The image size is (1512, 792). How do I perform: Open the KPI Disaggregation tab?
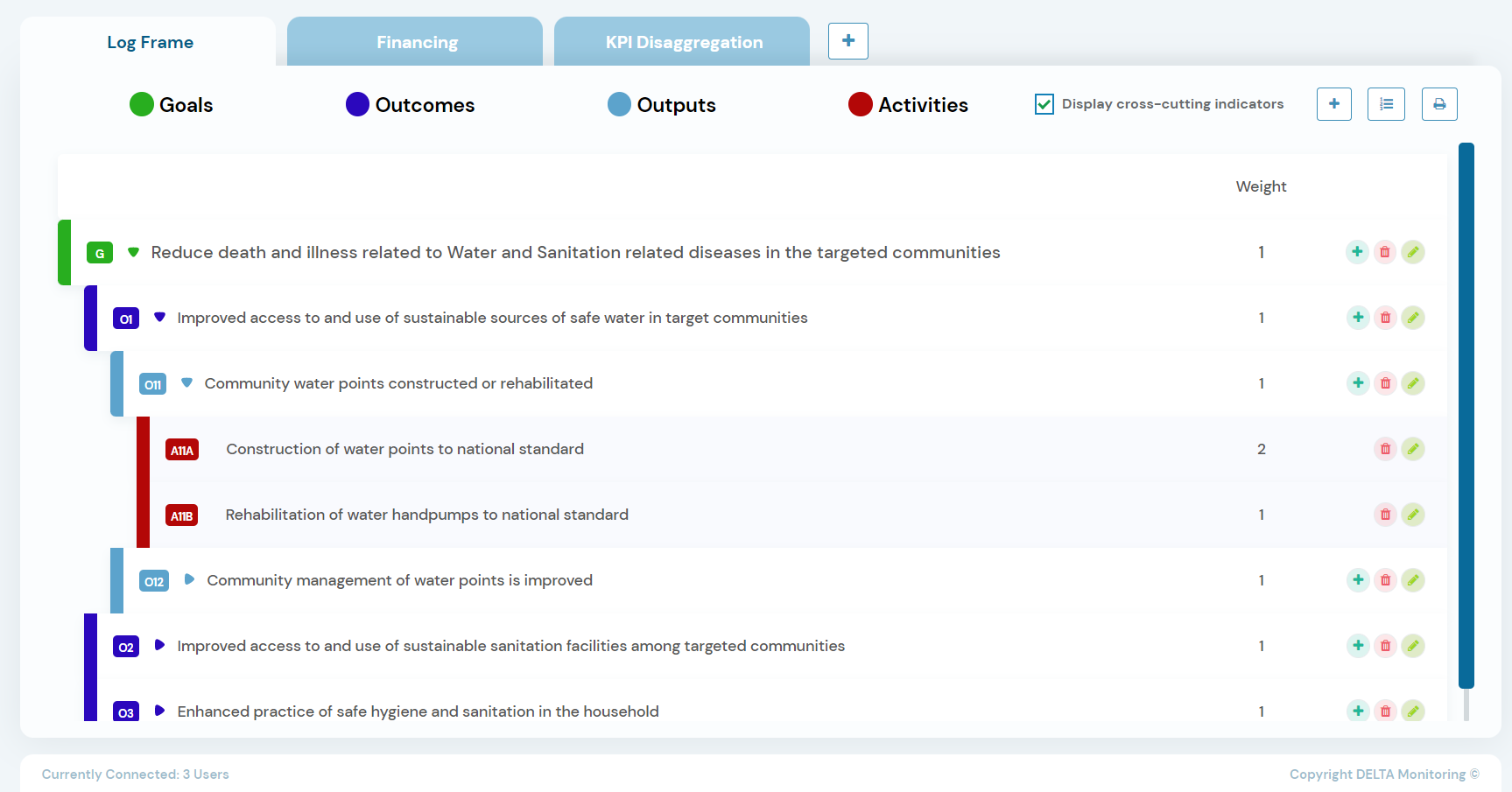coord(684,42)
